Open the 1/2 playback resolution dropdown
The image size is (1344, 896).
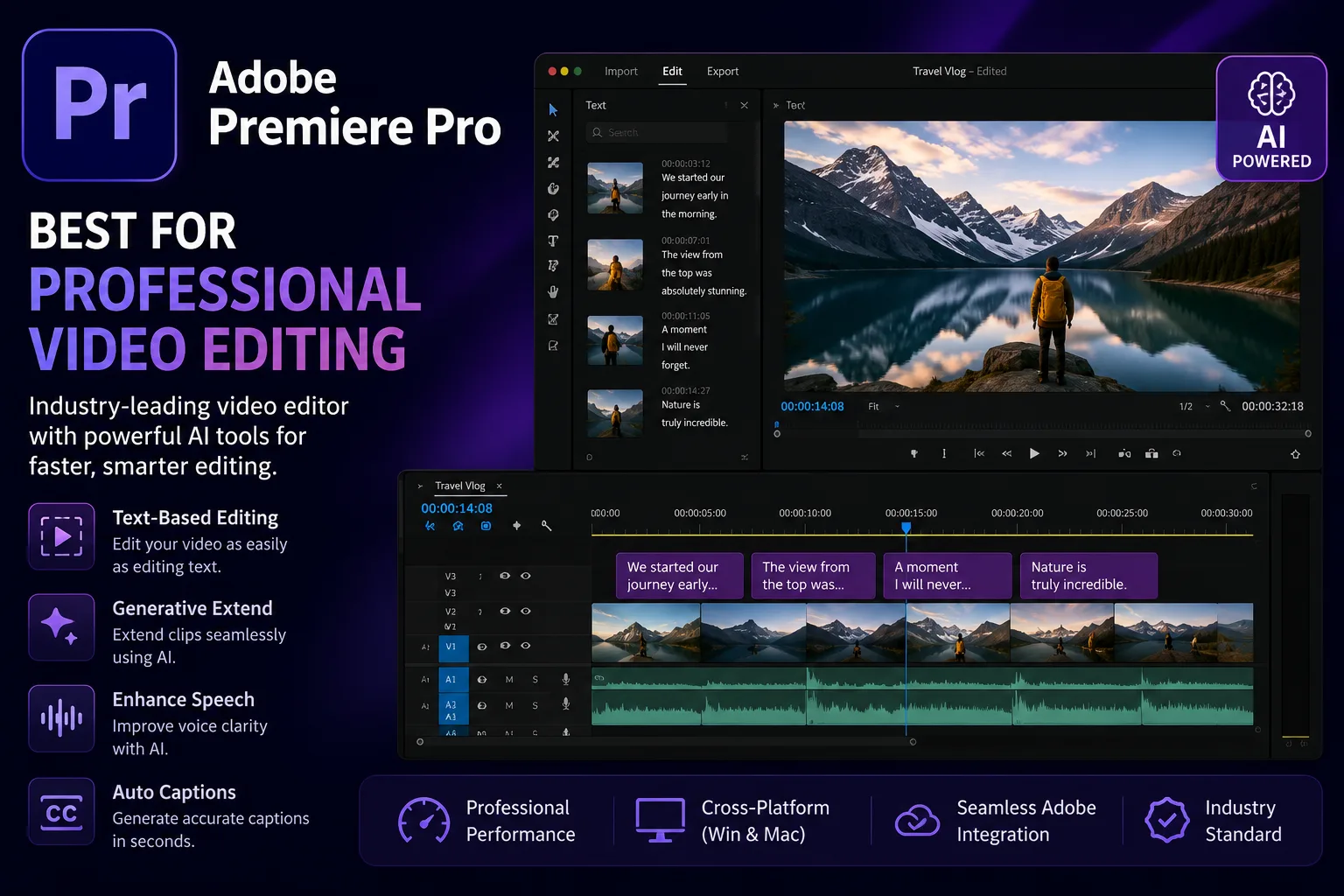[x=1194, y=406]
